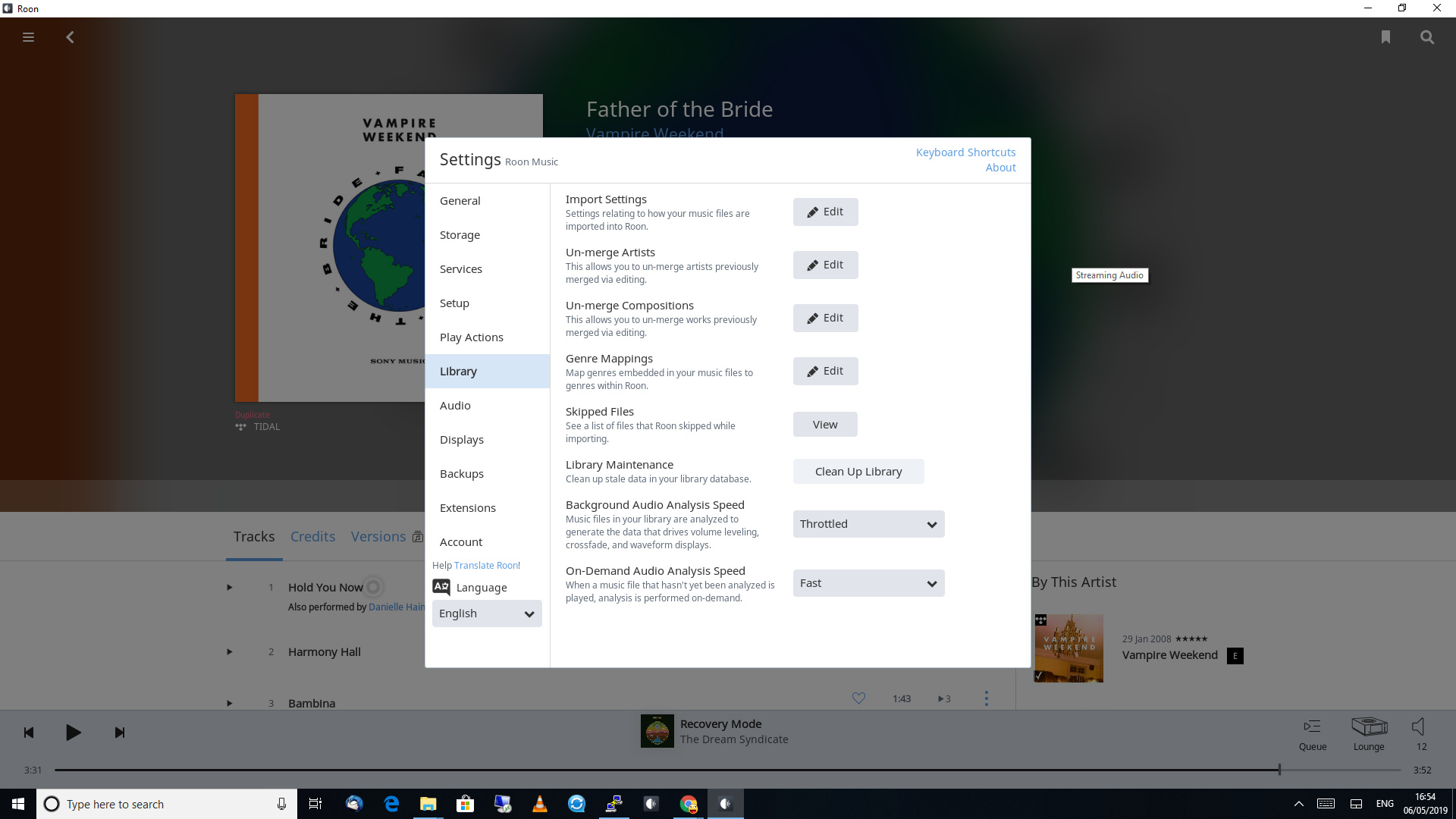Launch Microsoft Edge from the taskbar

point(391,804)
